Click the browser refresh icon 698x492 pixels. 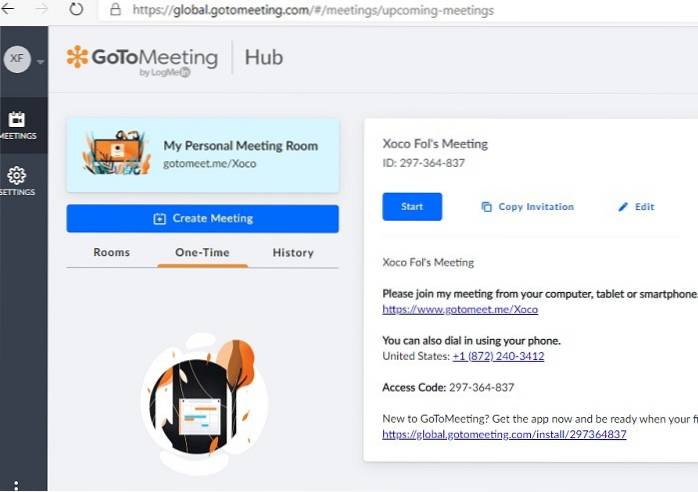tap(76, 10)
